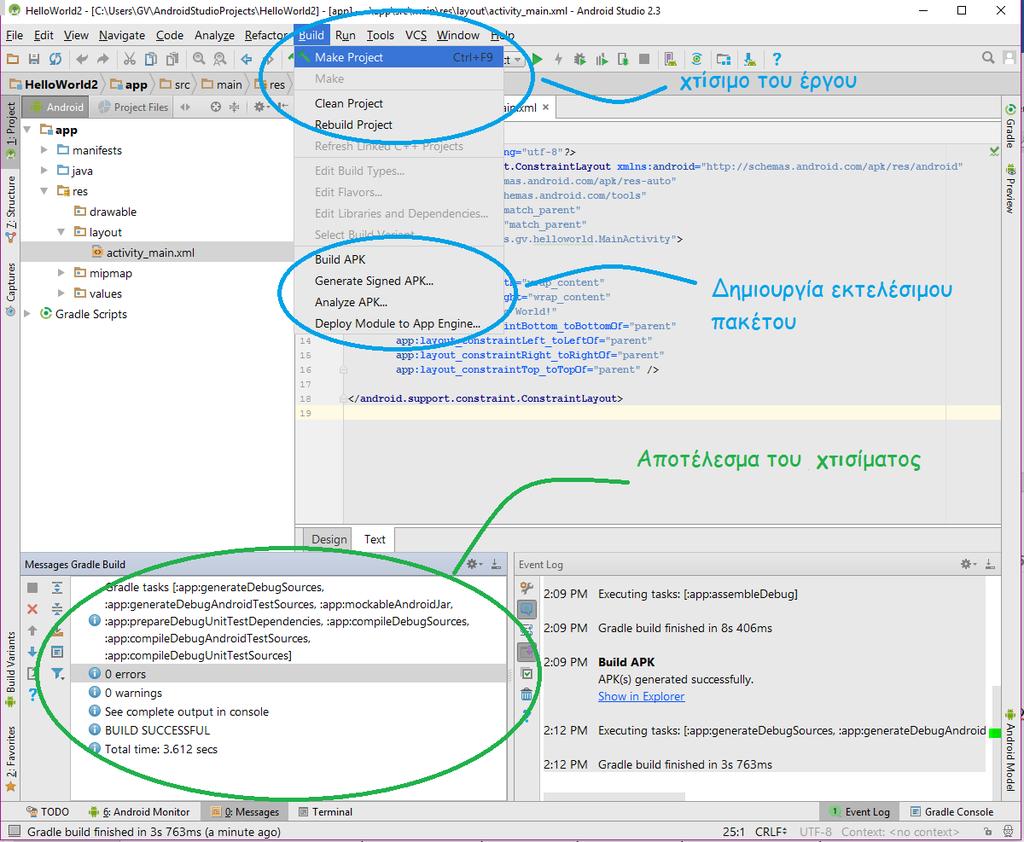Click the Undo arrow icon
Image resolution: width=1024 pixels, height=842 pixels.
tap(82, 59)
